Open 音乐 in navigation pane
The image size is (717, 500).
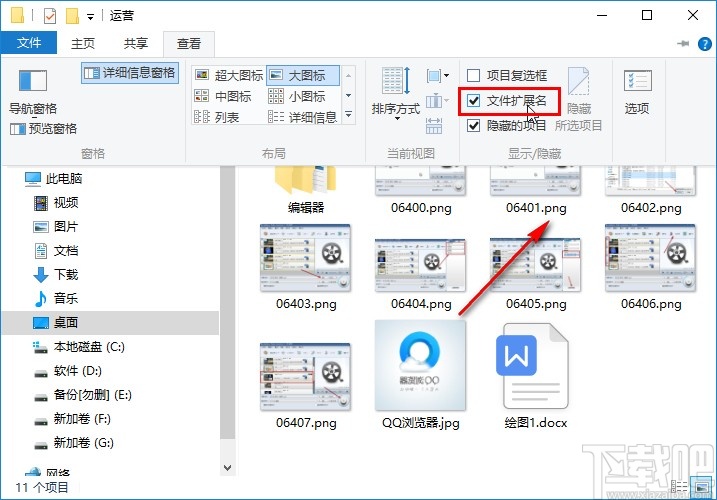pos(56,299)
